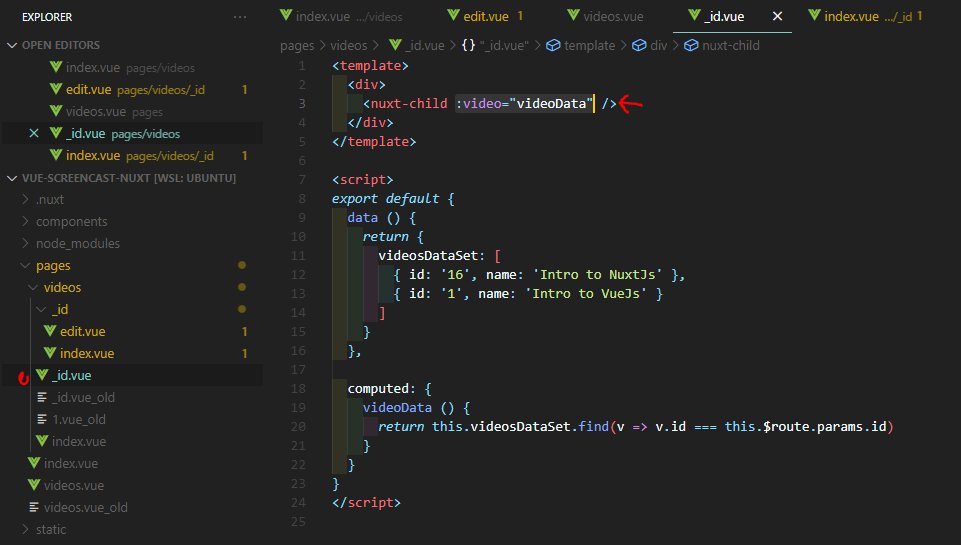The height and width of the screenshot is (545, 961).
Task: Open index.vue inside the _id folder
Action: (x=132, y=354)
